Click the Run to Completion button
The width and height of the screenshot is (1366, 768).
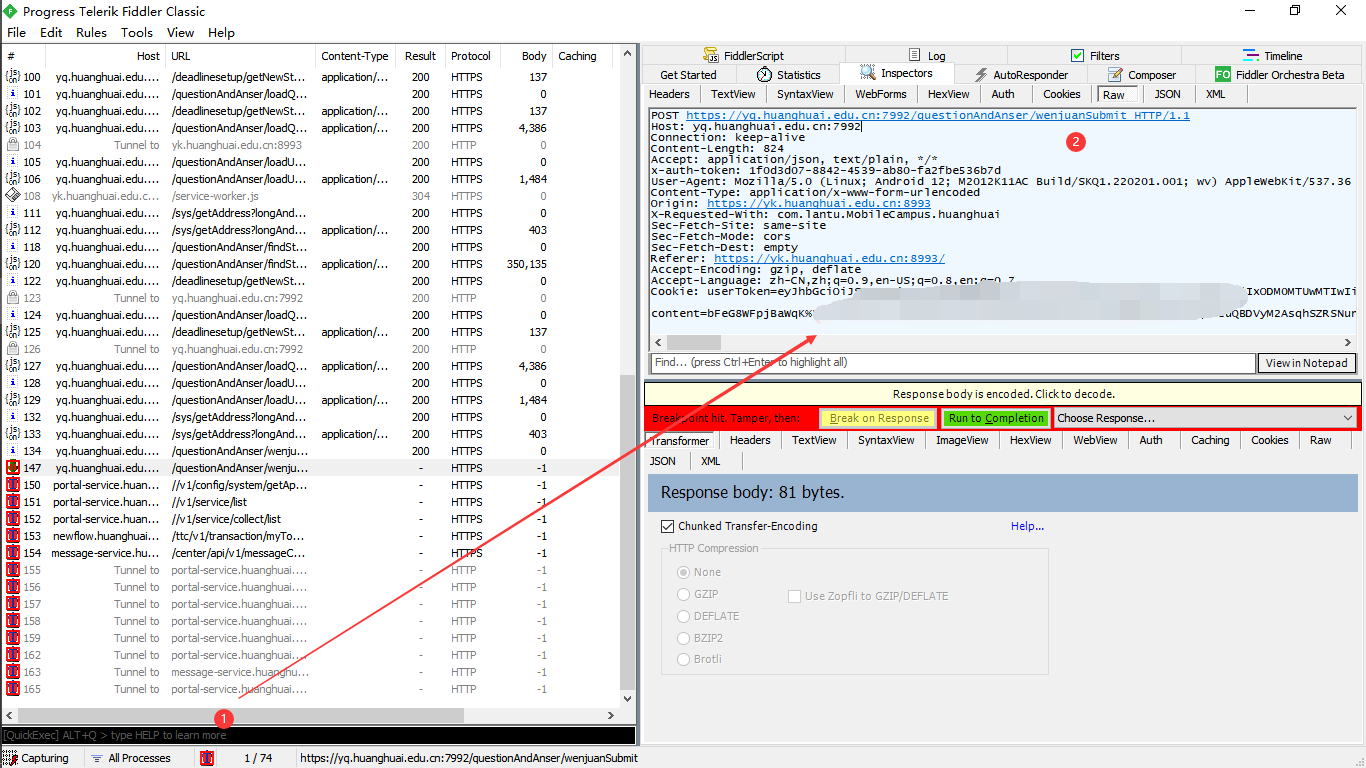(x=996, y=418)
